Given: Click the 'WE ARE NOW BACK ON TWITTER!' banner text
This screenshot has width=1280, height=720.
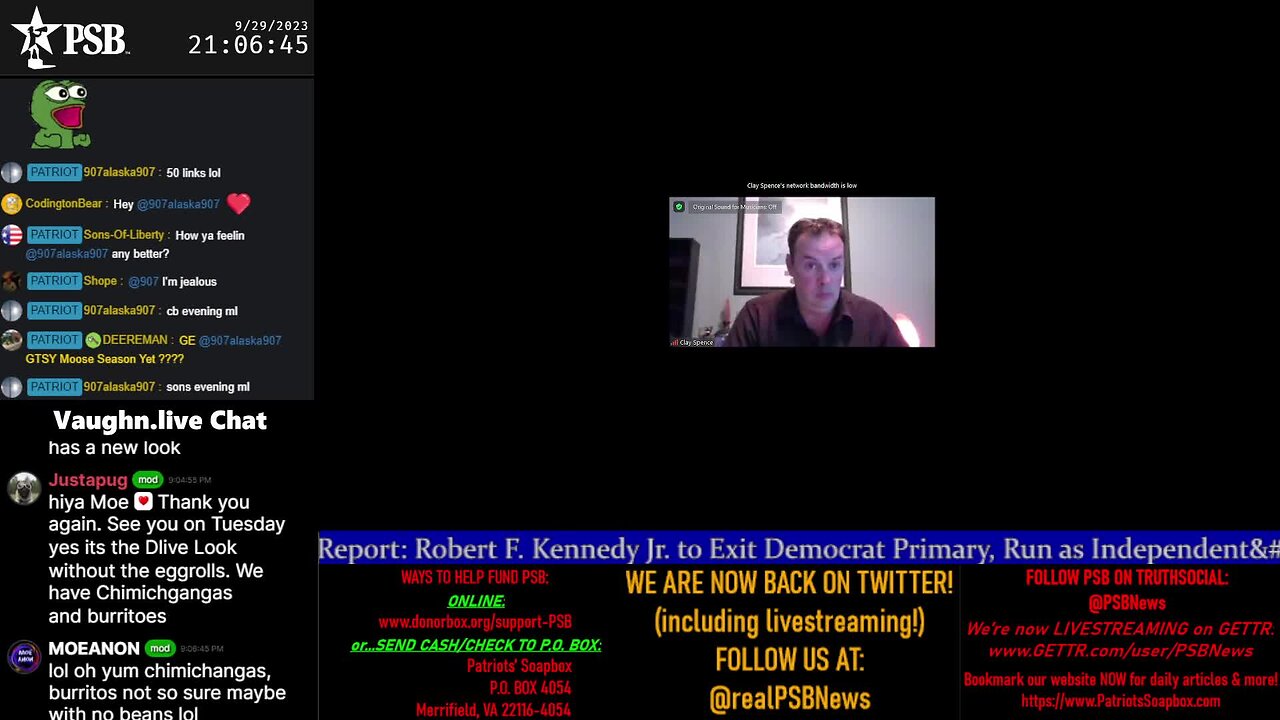Looking at the screenshot, I should point(789,582).
